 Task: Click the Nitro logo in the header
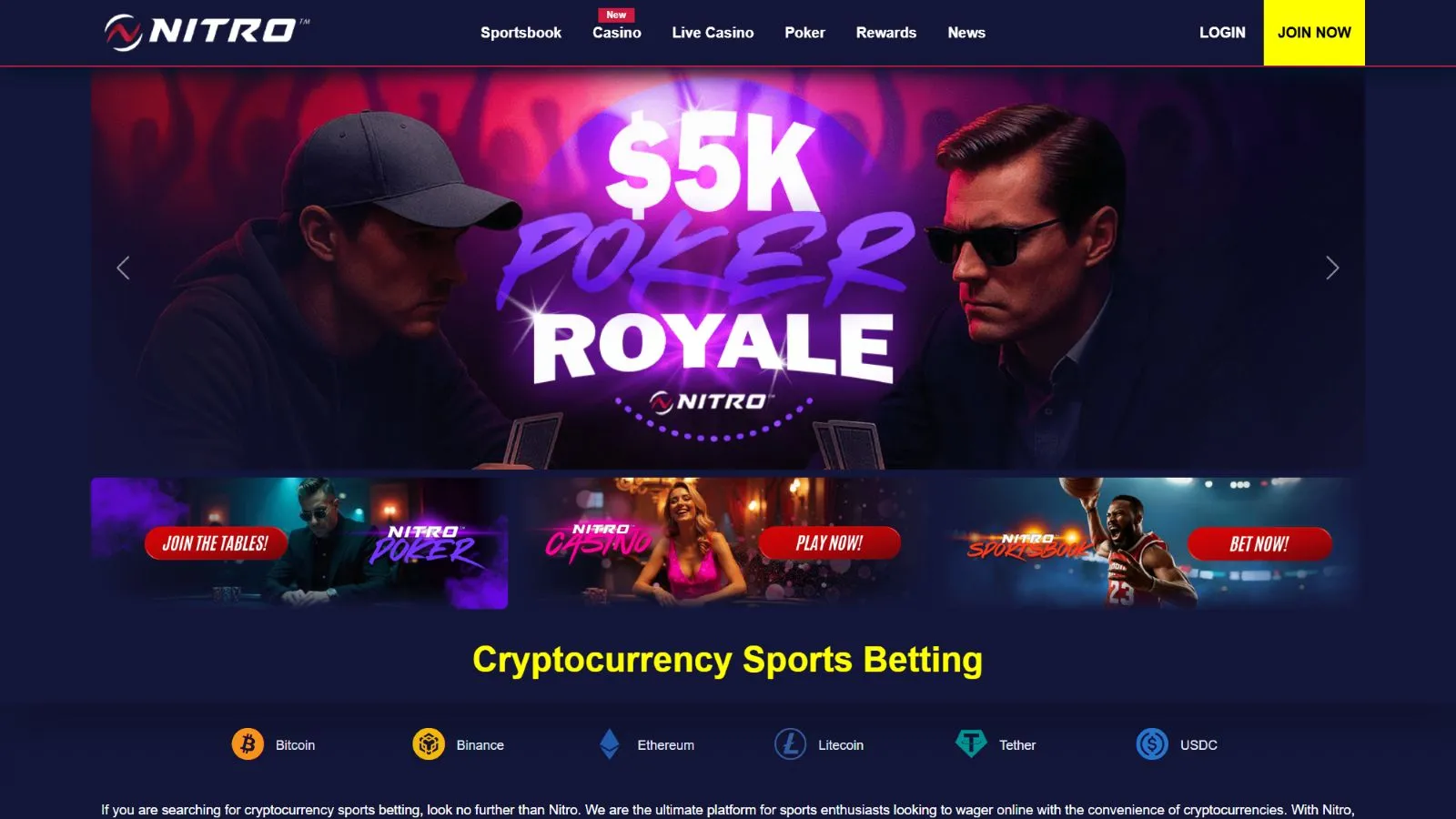[207, 32]
